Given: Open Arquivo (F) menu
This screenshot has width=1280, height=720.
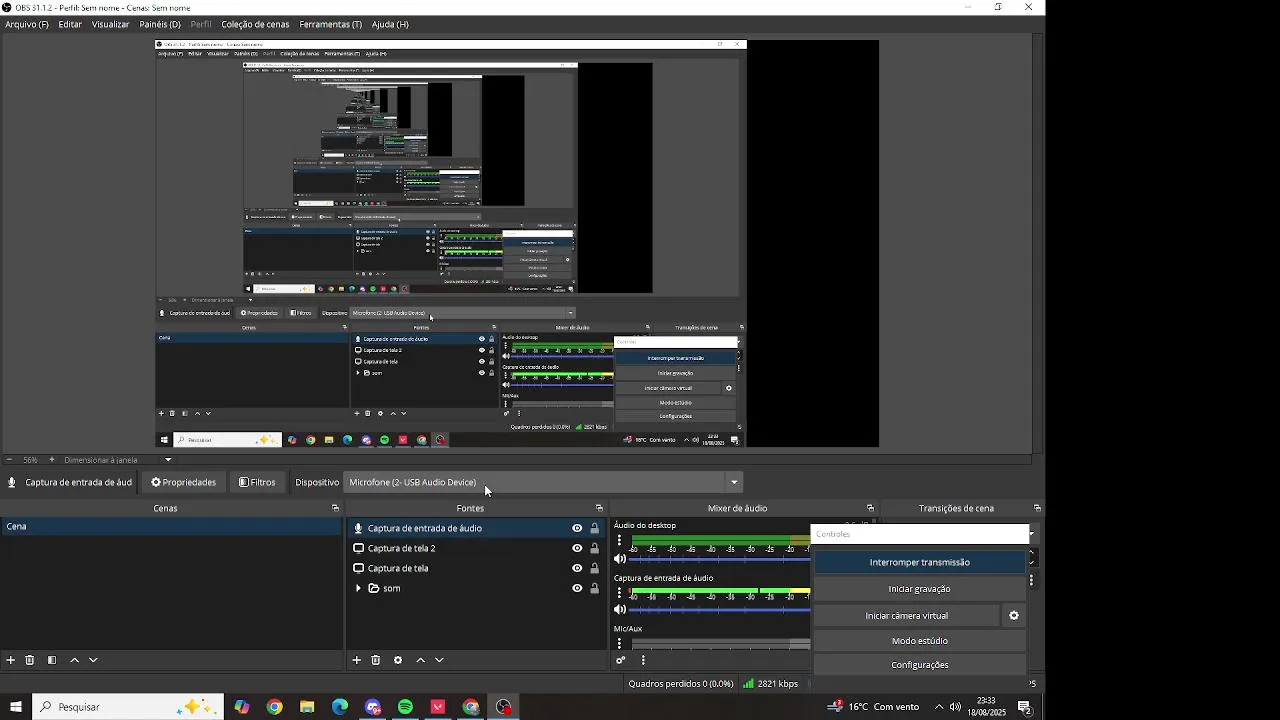Looking at the screenshot, I should pos(27,24).
